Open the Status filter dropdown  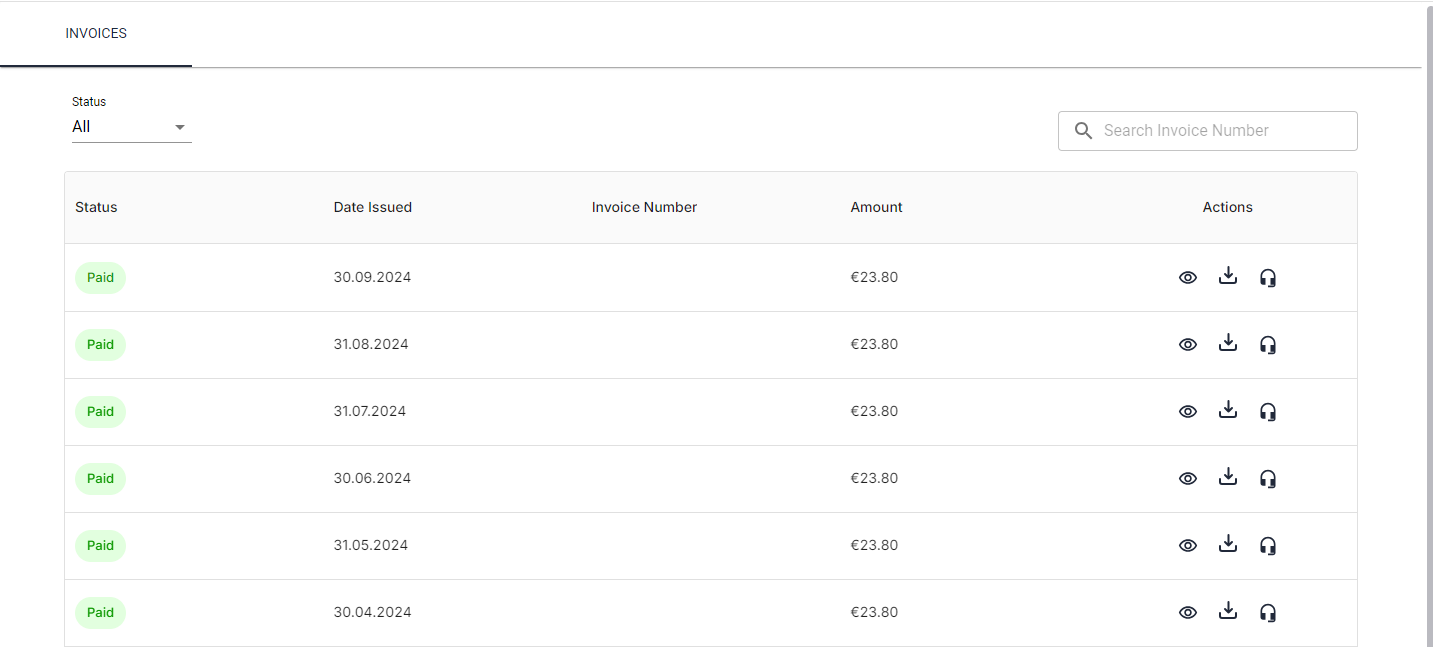[x=130, y=127]
